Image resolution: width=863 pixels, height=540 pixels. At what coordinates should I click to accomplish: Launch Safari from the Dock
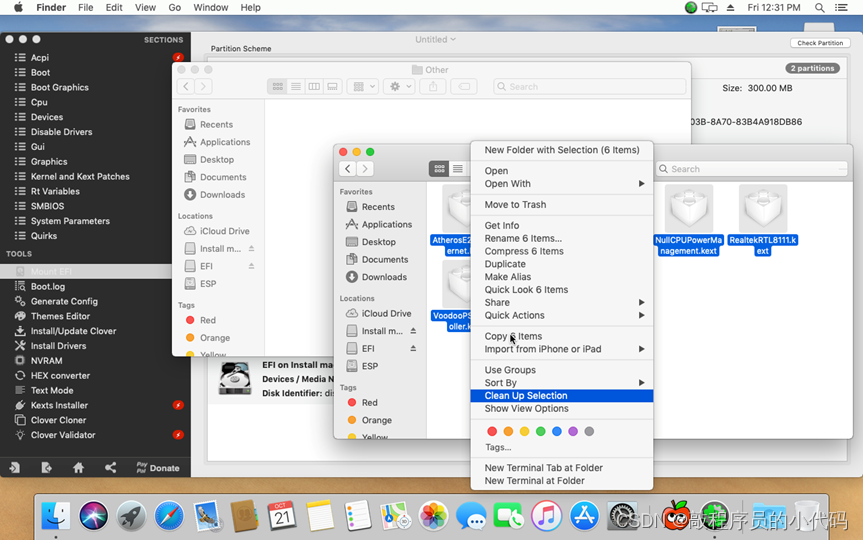169,516
